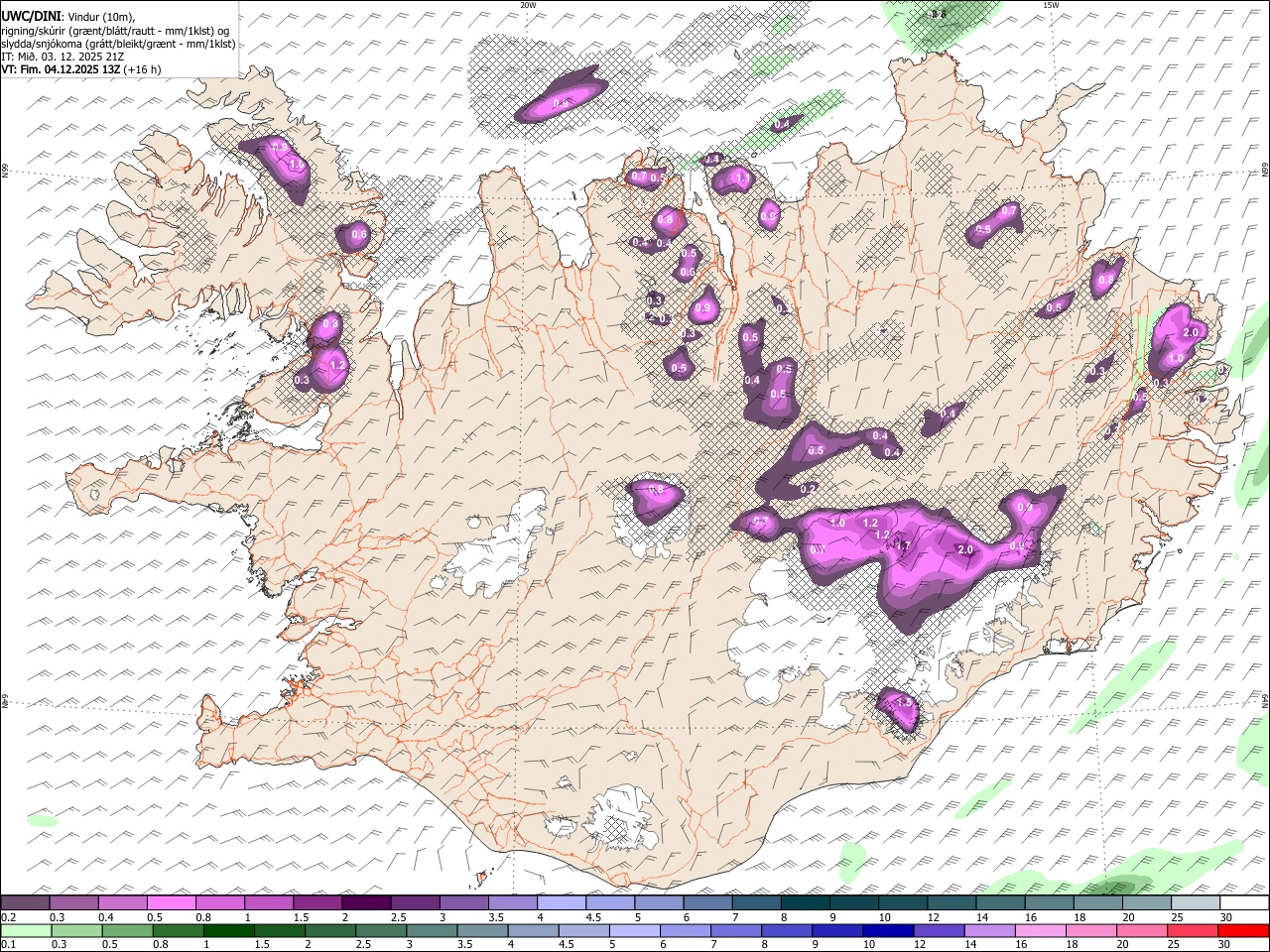This screenshot has width=1270, height=952.
Task: Select pale green swatch starting at 0.1
Action: (x=25, y=931)
